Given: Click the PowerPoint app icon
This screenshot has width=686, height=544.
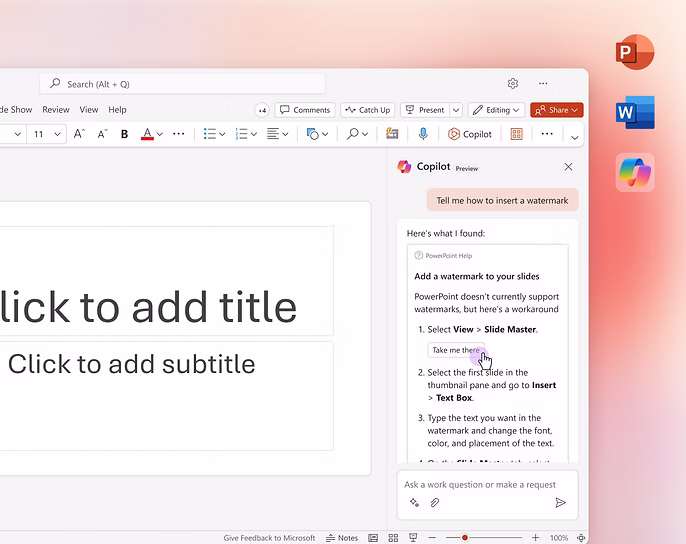Looking at the screenshot, I should click(x=635, y=52).
